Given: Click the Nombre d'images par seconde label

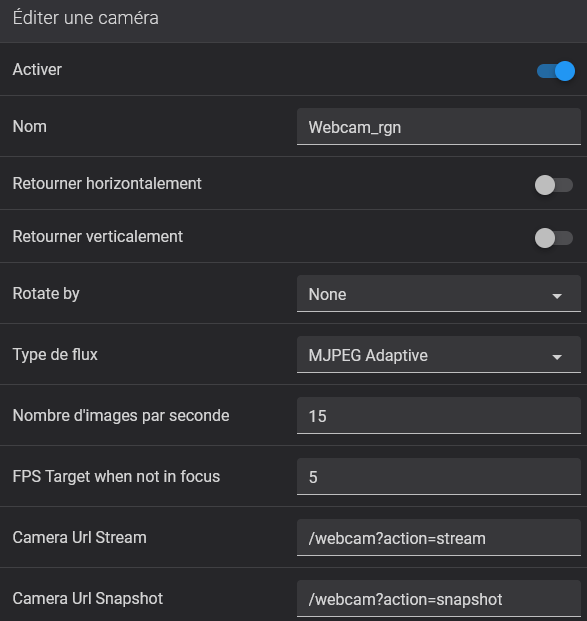Looking at the screenshot, I should click(121, 415).
